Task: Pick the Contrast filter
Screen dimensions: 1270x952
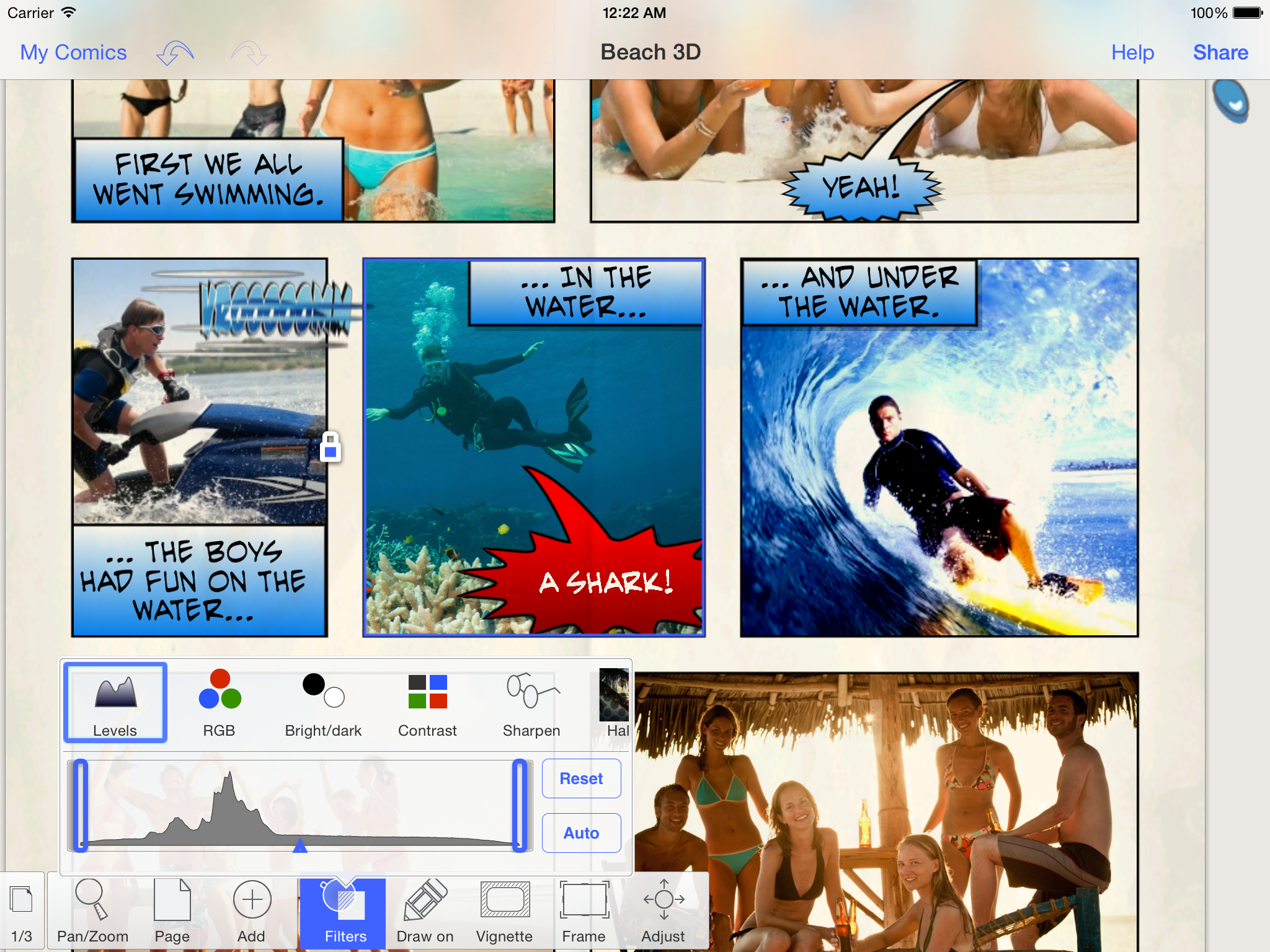Action: click(427, 703)
